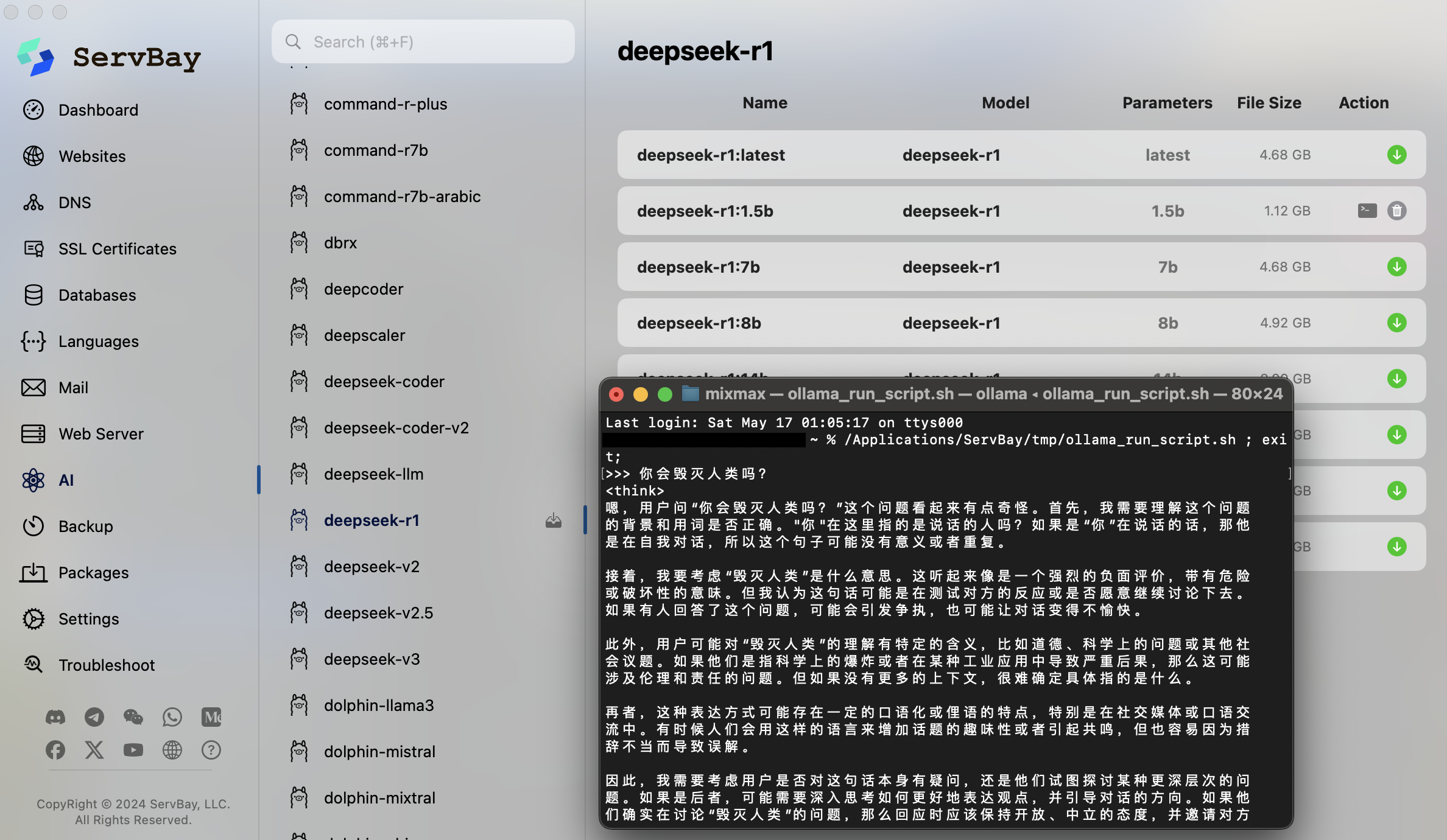Choose command-r-plus from the list
Image resolution: width=1447 pixels, height=840 pixels.
point(386,104)
